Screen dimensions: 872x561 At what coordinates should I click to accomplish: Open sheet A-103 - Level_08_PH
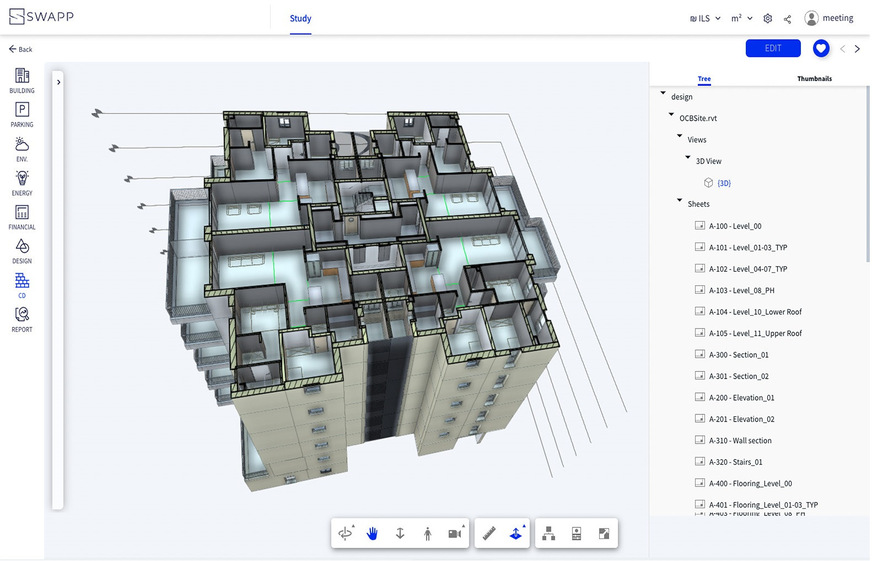pos(735,290)
